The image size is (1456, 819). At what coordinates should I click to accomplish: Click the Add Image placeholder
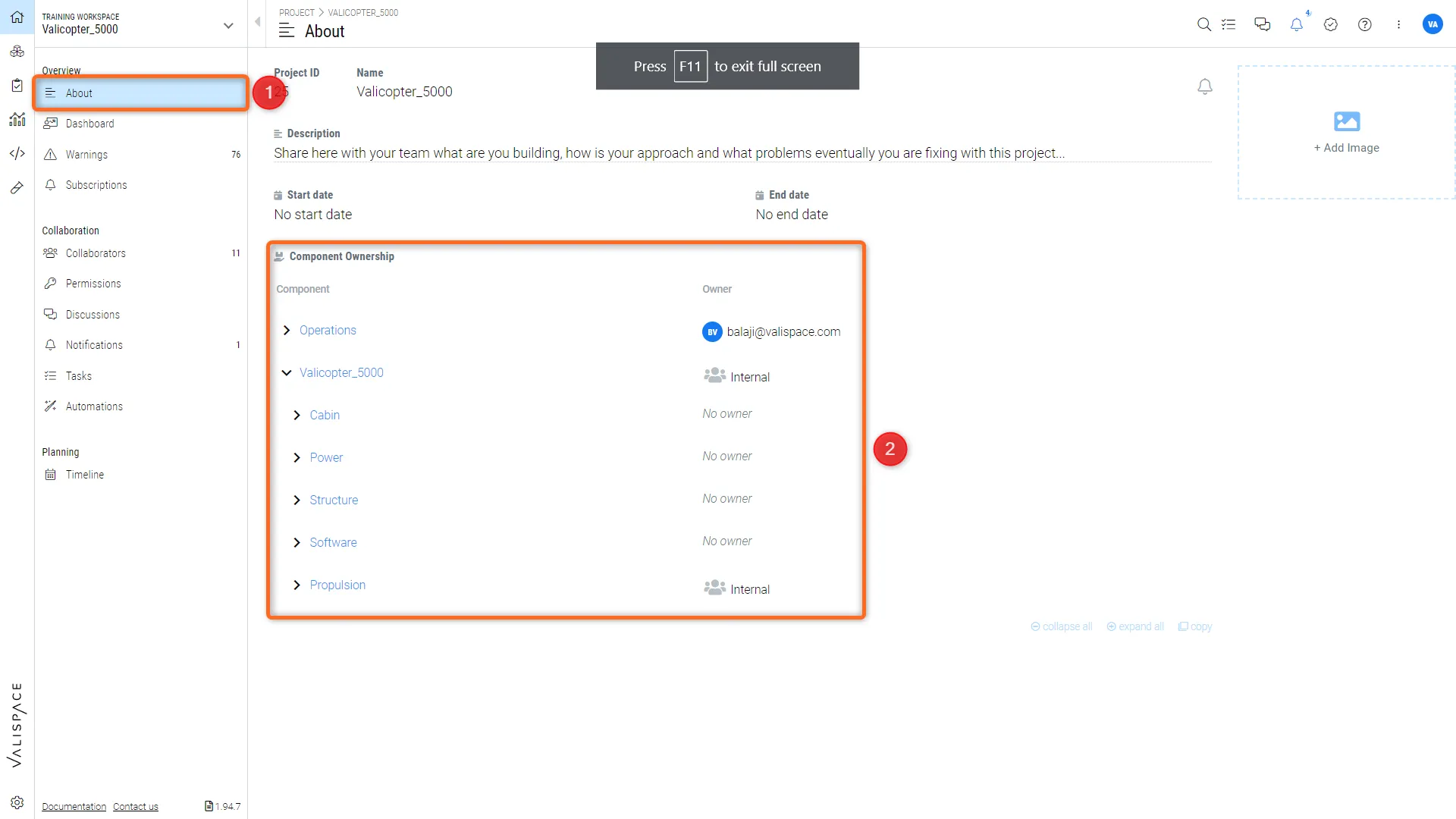(1346, 133)
